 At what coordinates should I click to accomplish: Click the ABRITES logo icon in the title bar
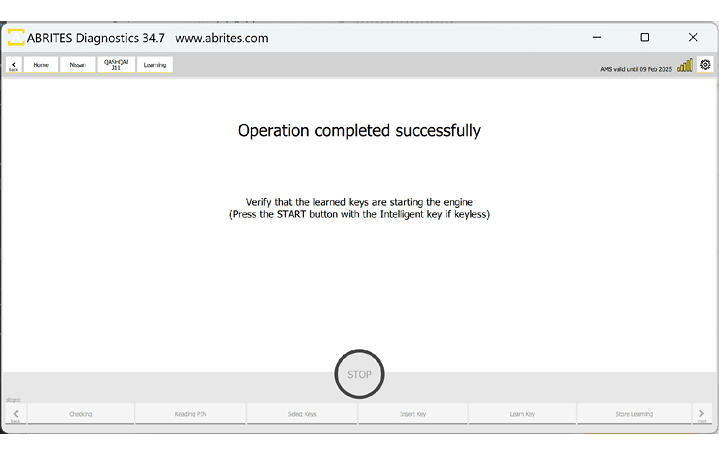[17, 38]
